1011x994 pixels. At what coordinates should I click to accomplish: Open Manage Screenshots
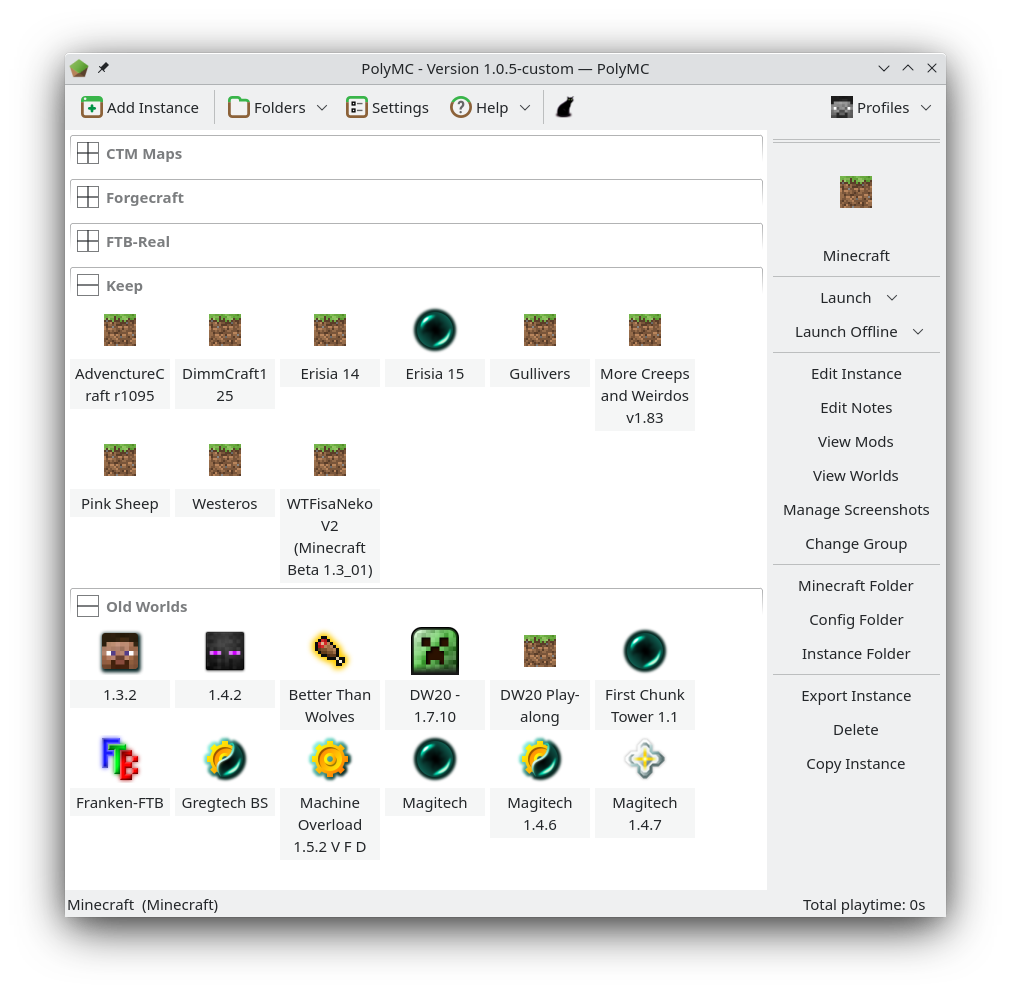point(856,510)
